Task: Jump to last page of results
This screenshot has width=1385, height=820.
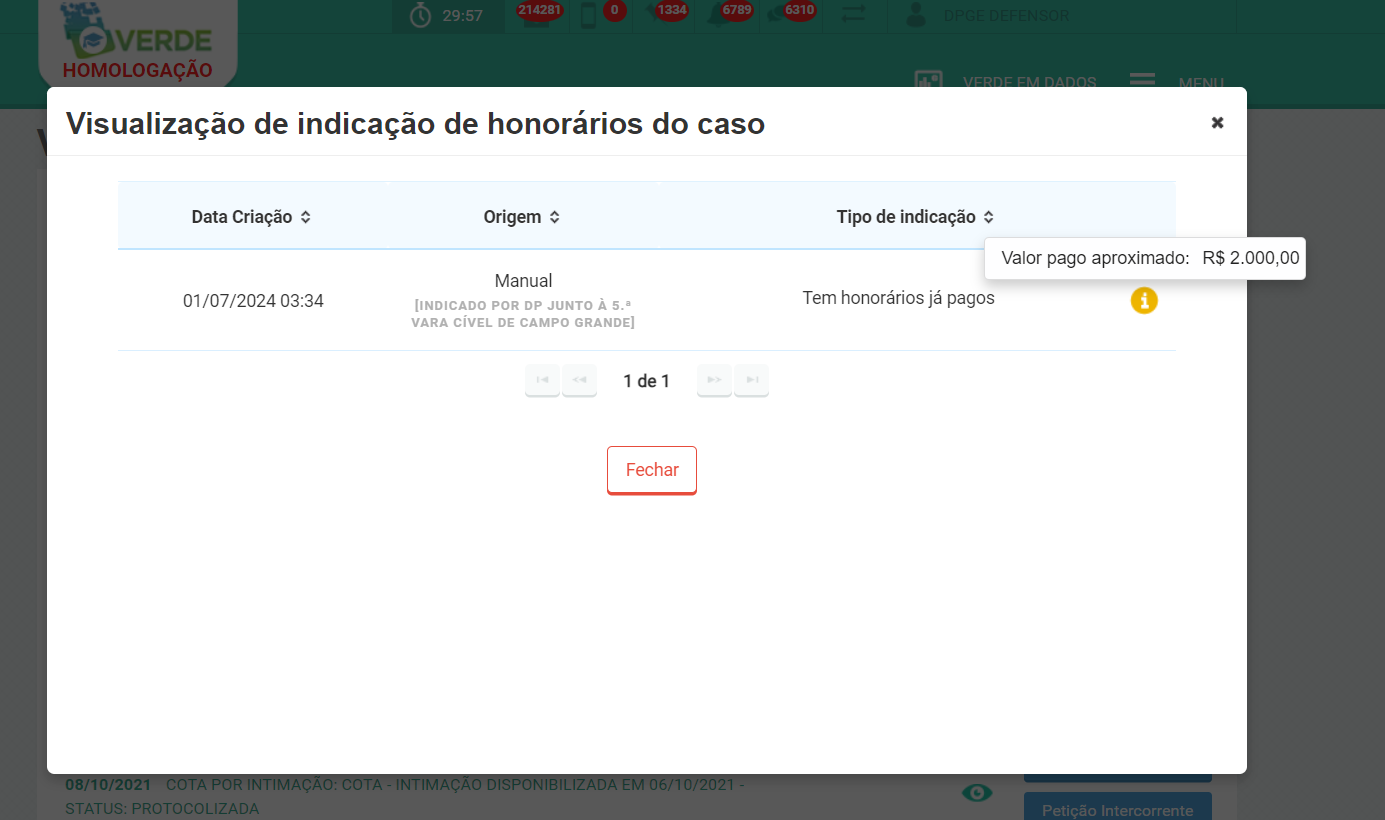Action: pyautogui.click(x=751, y=380)
